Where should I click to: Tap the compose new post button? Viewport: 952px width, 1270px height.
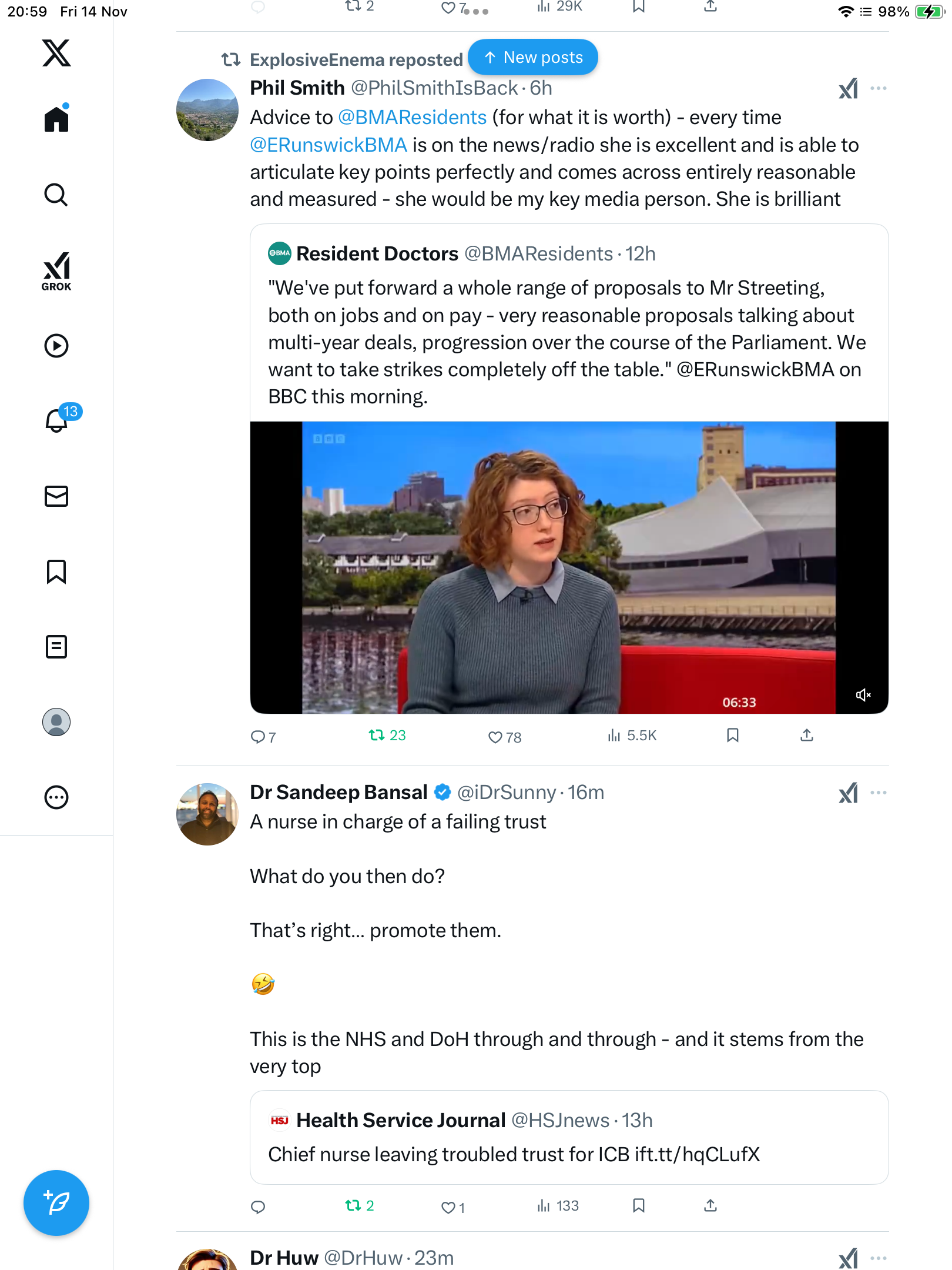point(56,1202)
